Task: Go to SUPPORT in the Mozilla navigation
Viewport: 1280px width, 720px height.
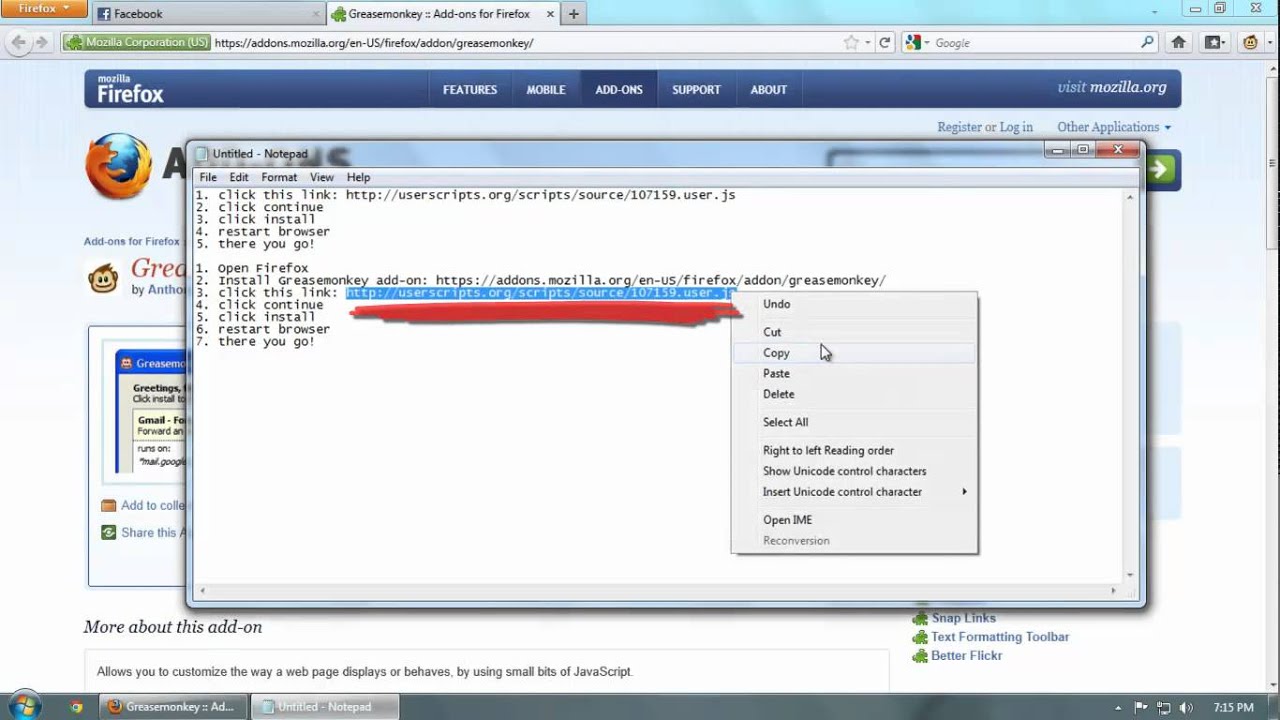Action: pos(696,90)
